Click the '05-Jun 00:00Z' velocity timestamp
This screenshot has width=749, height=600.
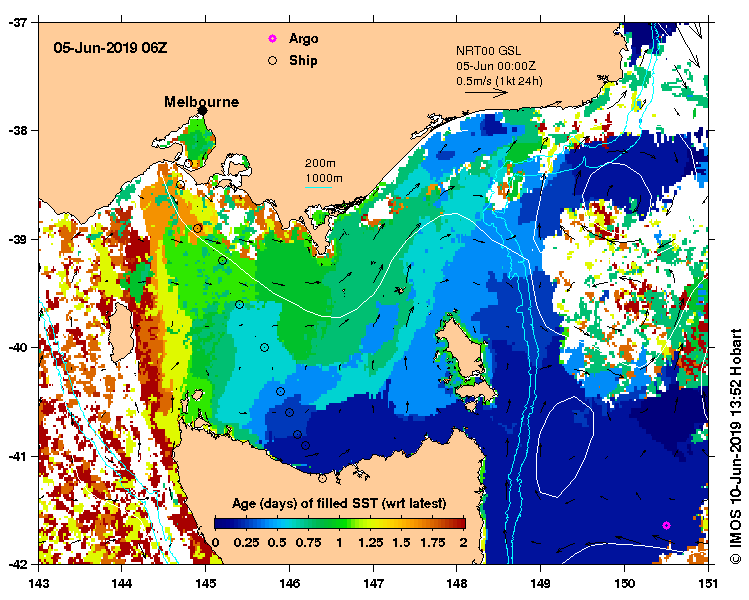(495, 66)
